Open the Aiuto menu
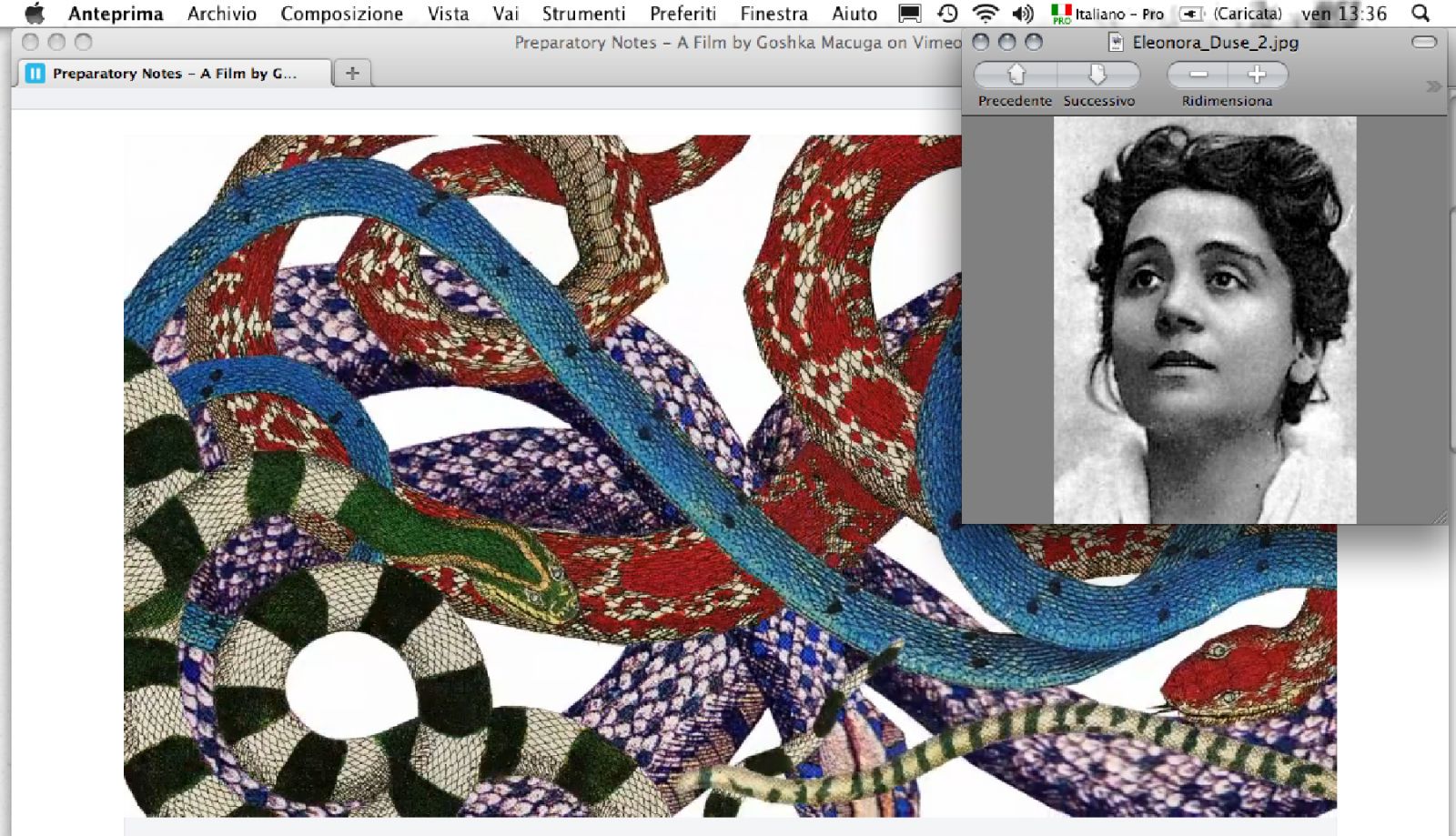This screenshot has height=836, width=1456. click(854, 14)
